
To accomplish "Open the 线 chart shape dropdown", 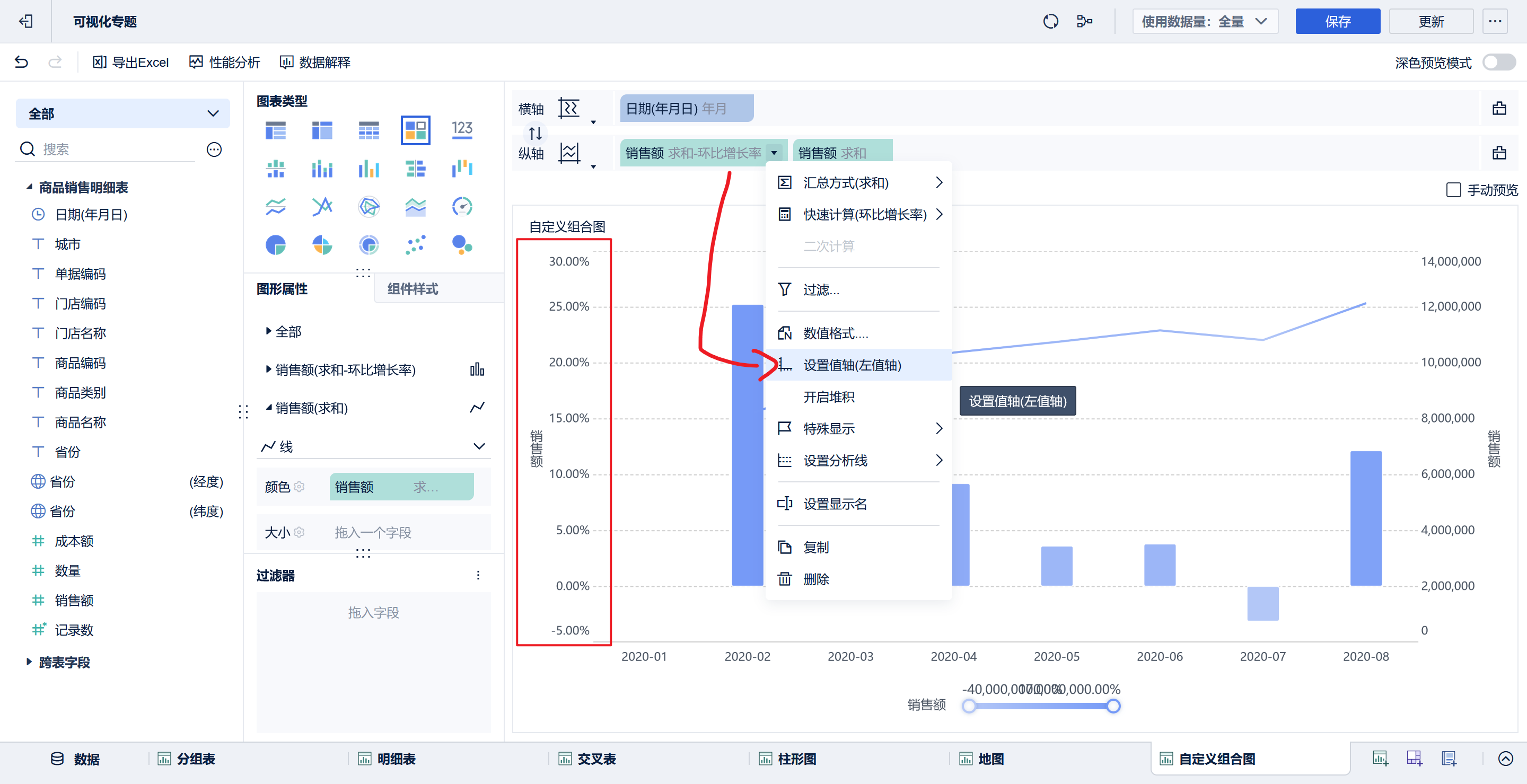I will (373, 446).
